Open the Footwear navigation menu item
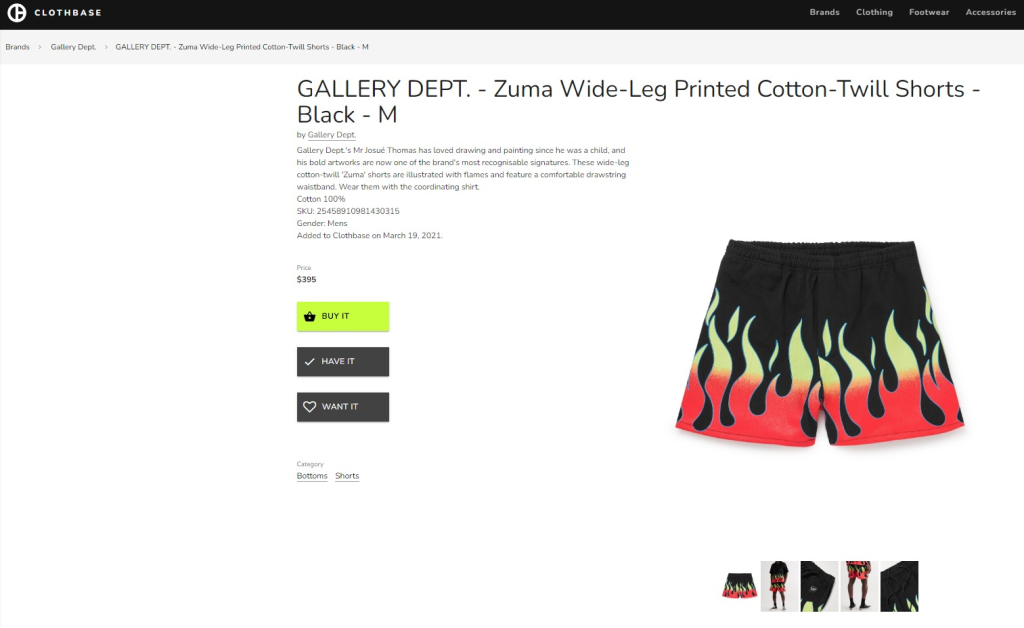 (929, 12)
